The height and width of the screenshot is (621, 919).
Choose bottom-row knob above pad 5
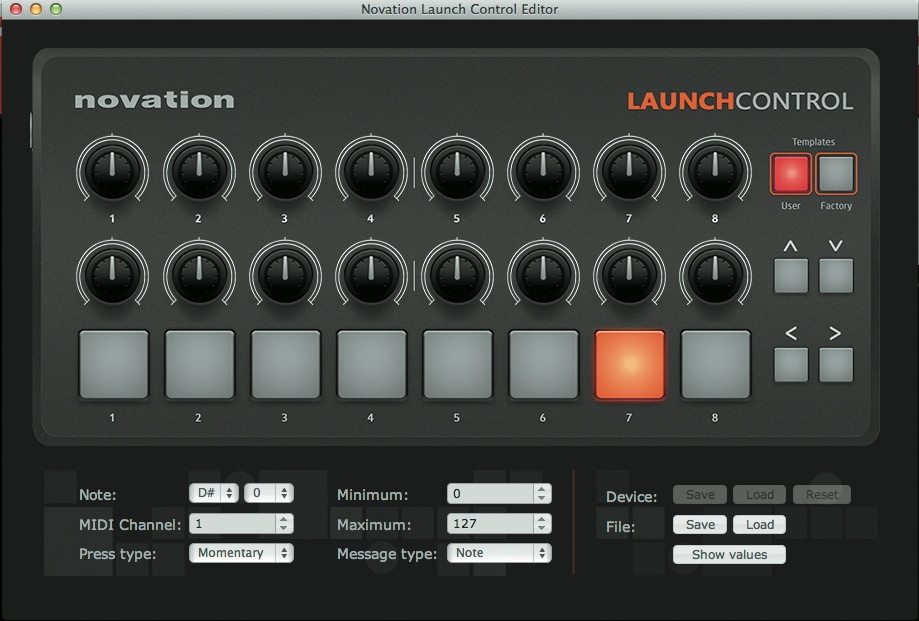[457, 274]
